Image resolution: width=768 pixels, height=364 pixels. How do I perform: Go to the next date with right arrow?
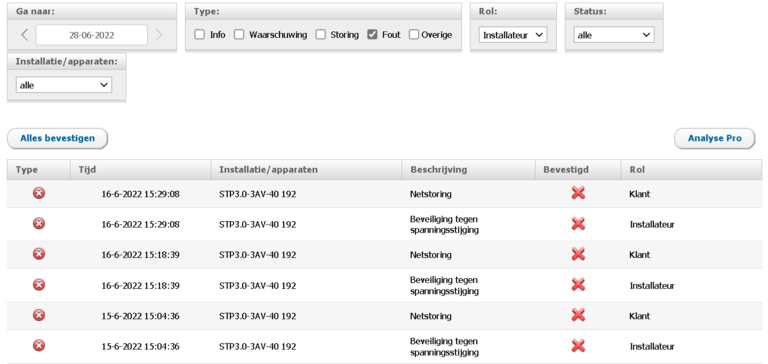(158, 35)
